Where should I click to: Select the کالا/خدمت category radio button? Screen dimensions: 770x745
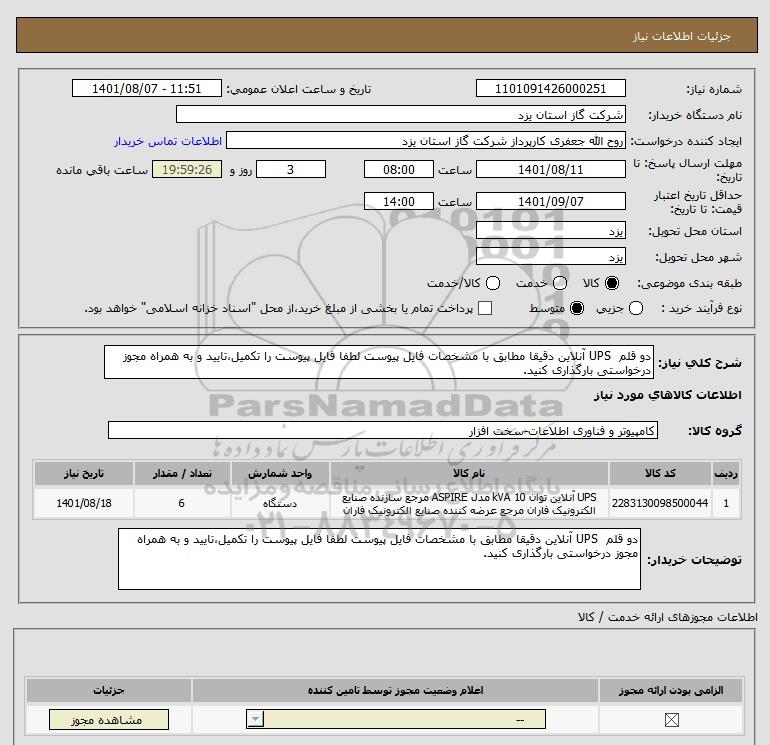pyautogui.click(x=493, y=283)
